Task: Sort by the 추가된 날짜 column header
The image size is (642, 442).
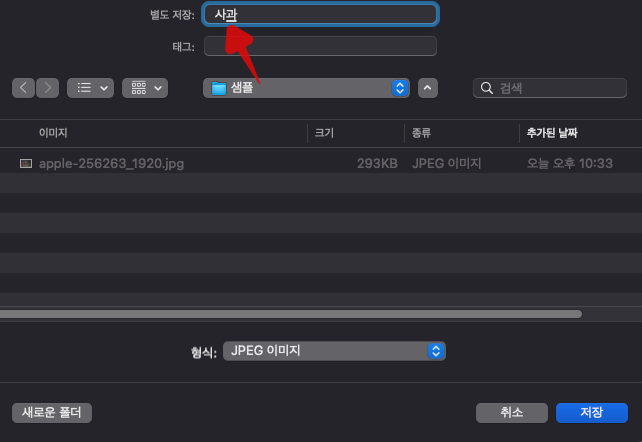Action: coord(552,133)
